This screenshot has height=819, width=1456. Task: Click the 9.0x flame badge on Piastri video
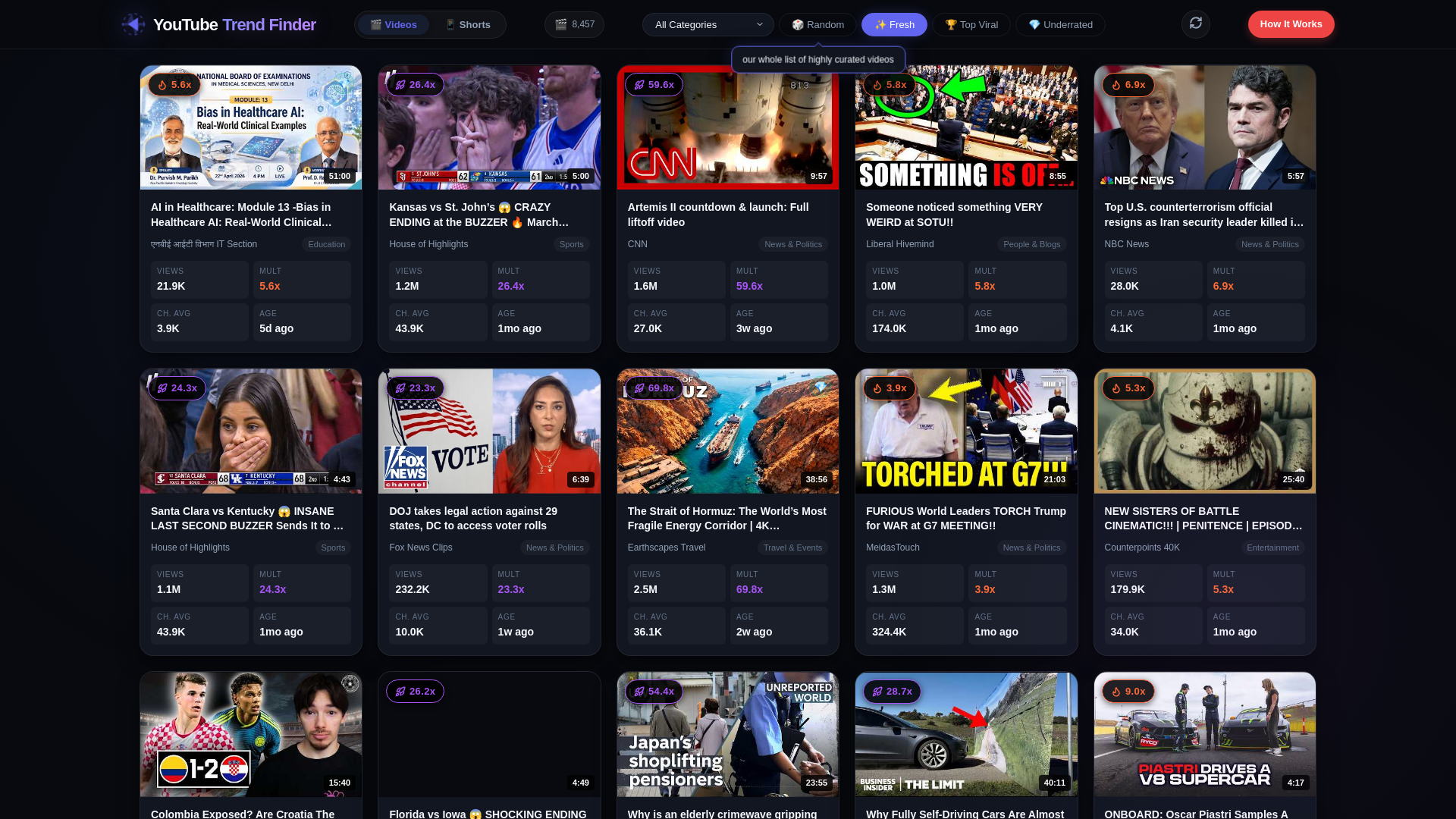pos(1128,692)
